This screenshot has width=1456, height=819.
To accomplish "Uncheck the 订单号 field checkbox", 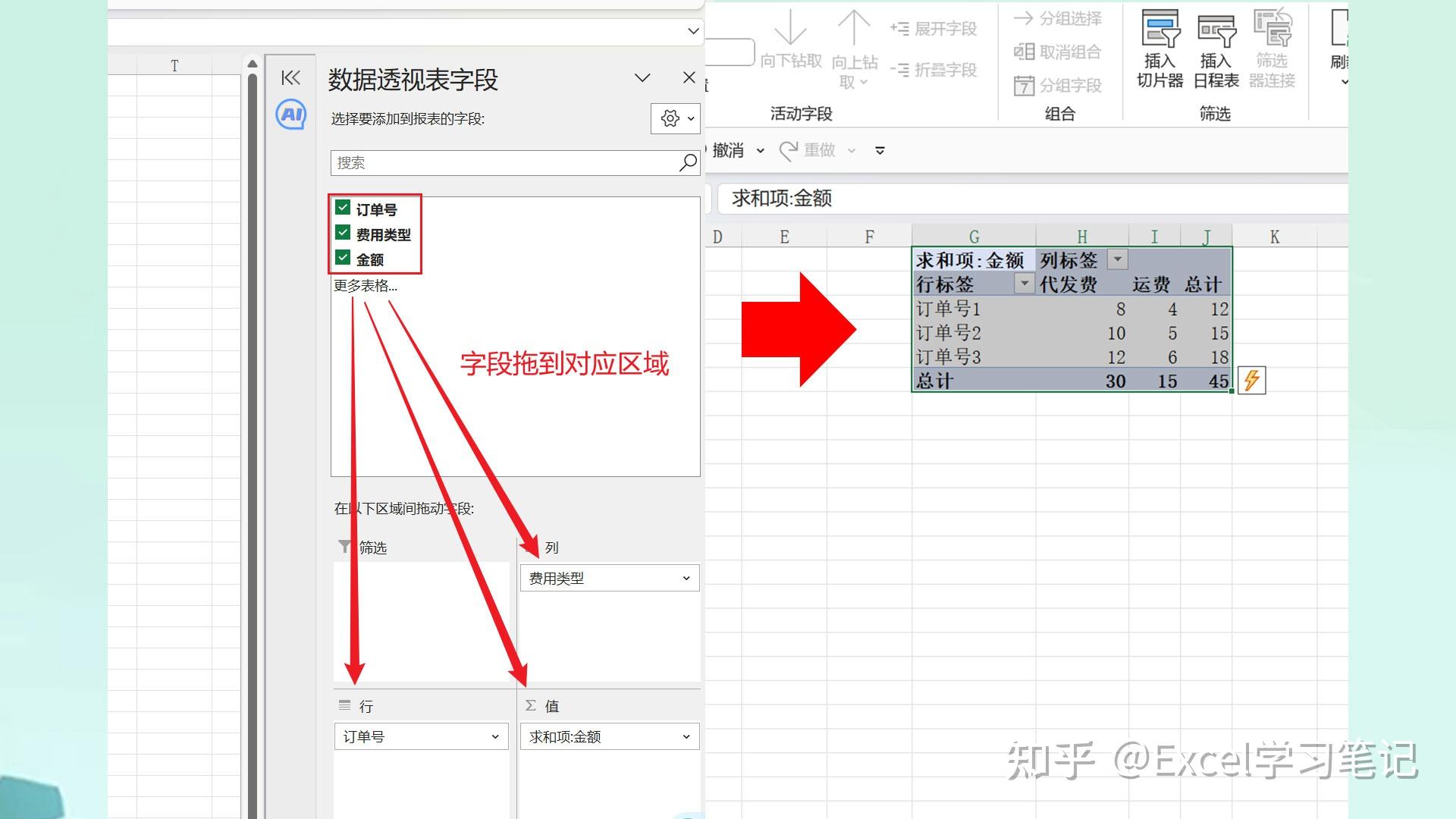I will (x=342, y=209).
